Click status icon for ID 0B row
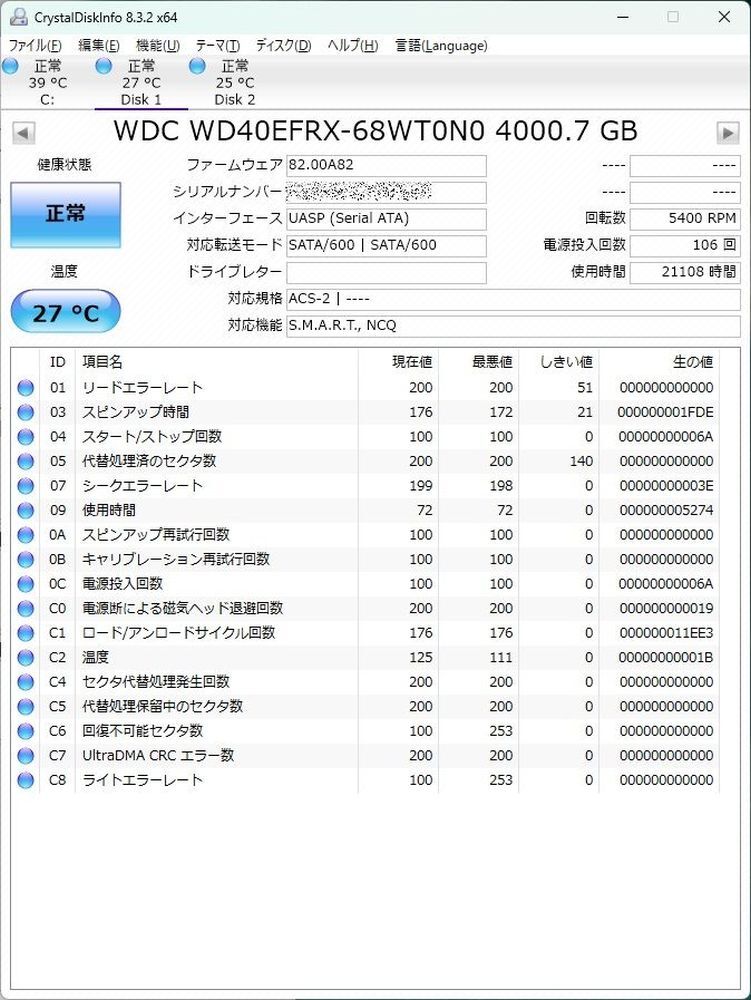This screenshot has height=1000, width=751. point(26,560)
